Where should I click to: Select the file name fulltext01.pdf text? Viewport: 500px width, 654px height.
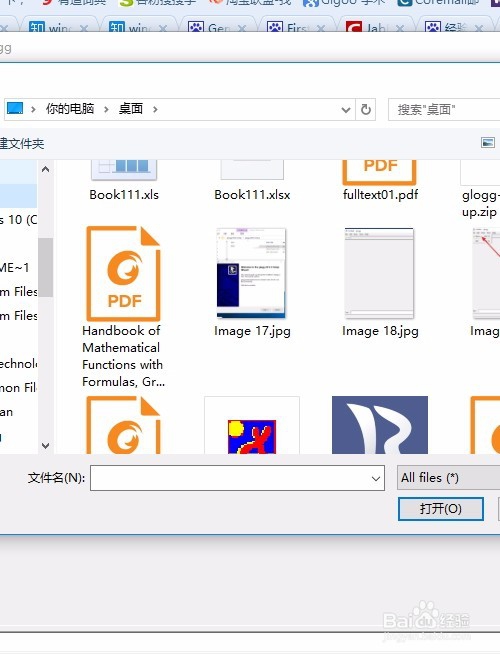380,195
